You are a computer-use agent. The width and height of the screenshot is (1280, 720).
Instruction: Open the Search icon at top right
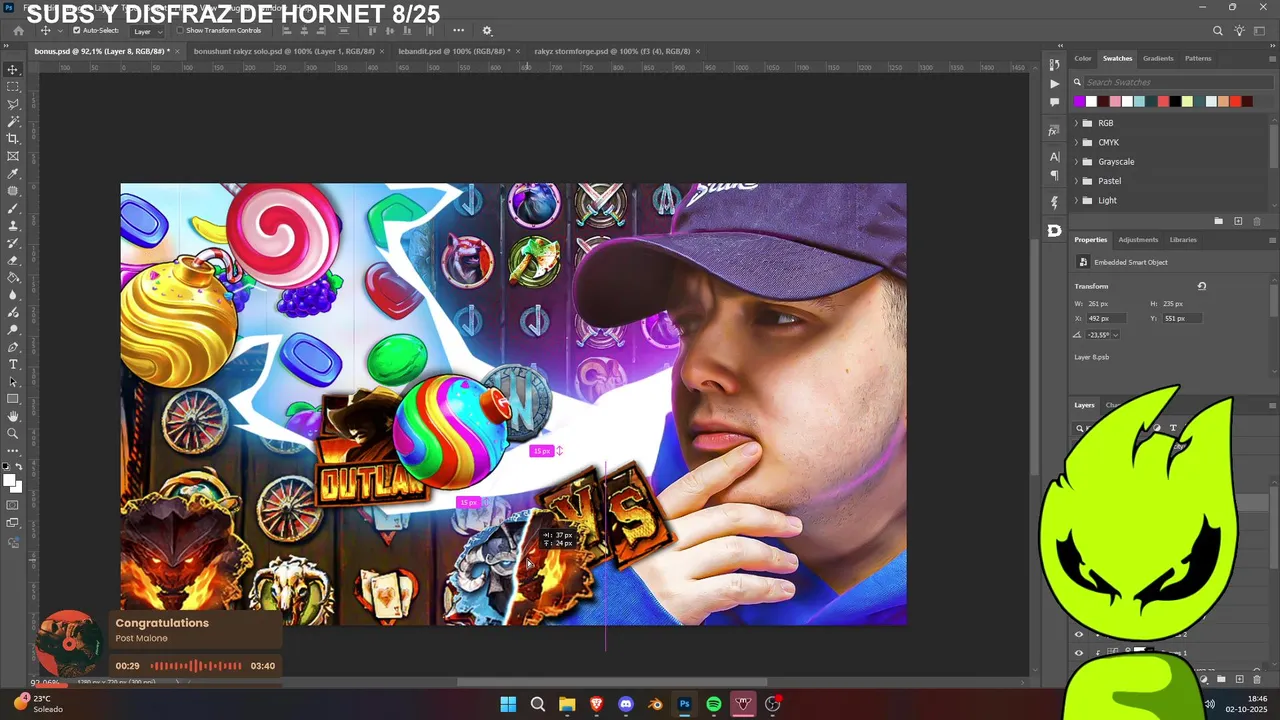point(1218,31)
